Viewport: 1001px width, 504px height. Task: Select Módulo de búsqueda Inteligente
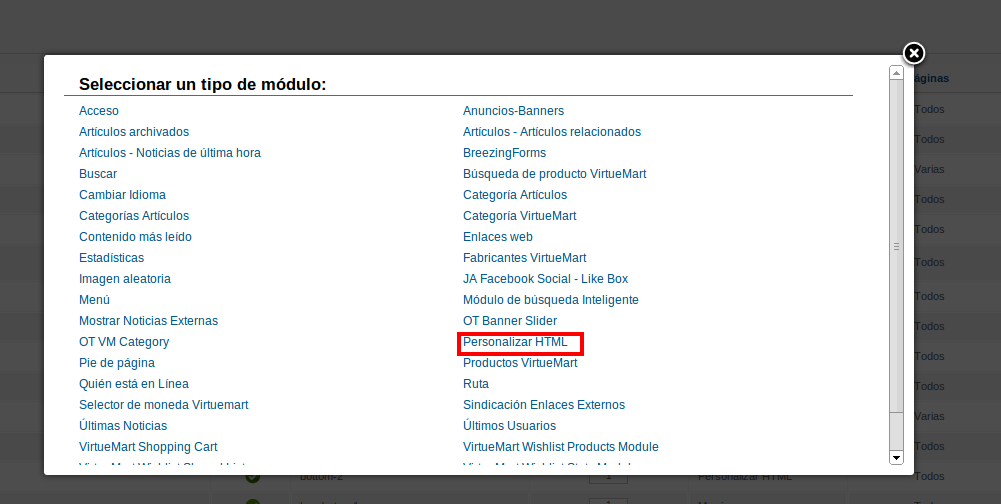point(550,300)
